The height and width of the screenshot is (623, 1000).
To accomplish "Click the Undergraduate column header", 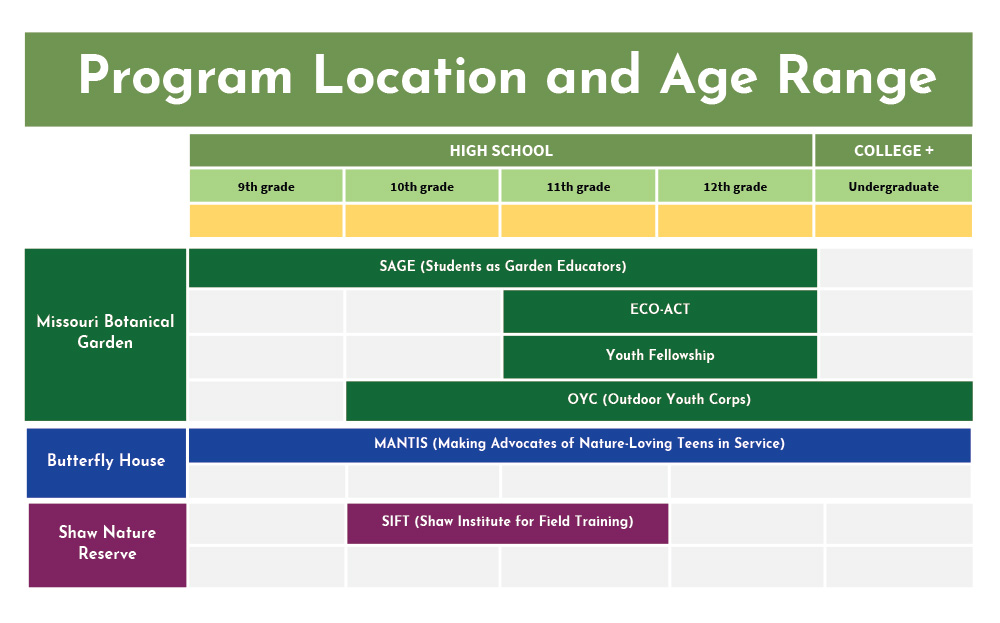I will click(x=893, y=186).
